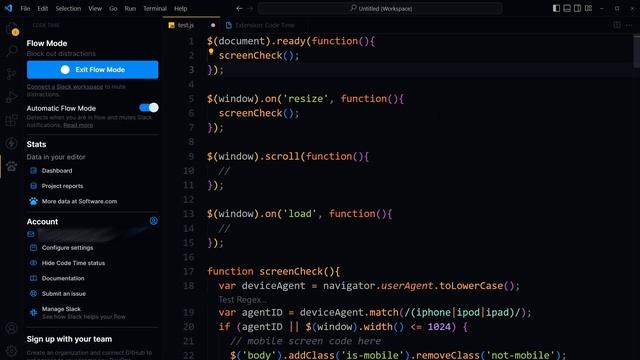
Task: Open the Selection menu
Action: (x=68, y=9)
